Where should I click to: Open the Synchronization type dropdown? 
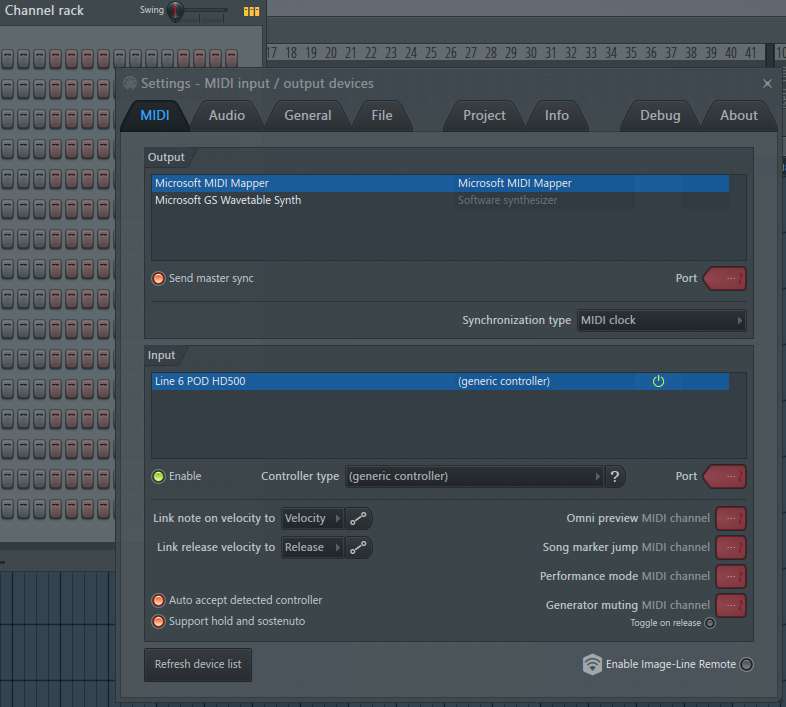(661, 320)
